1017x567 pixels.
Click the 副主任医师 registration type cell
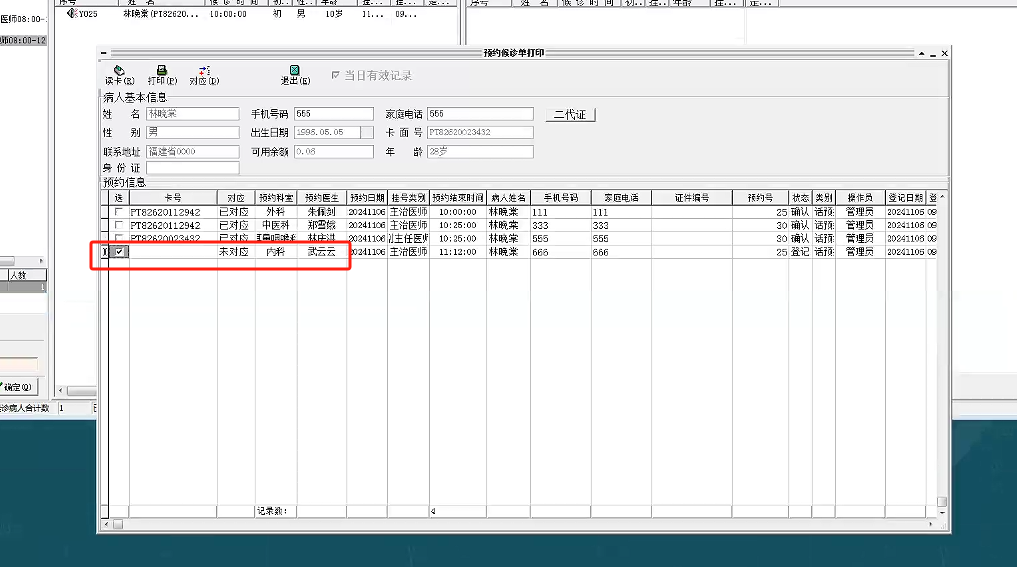(409, 239)
